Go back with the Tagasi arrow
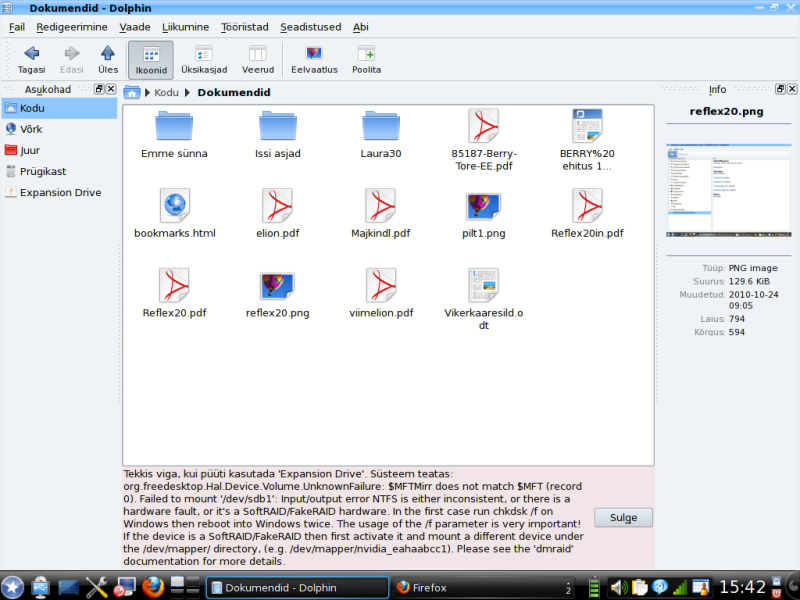Screen dimensions: 800x600 point(31,59)
